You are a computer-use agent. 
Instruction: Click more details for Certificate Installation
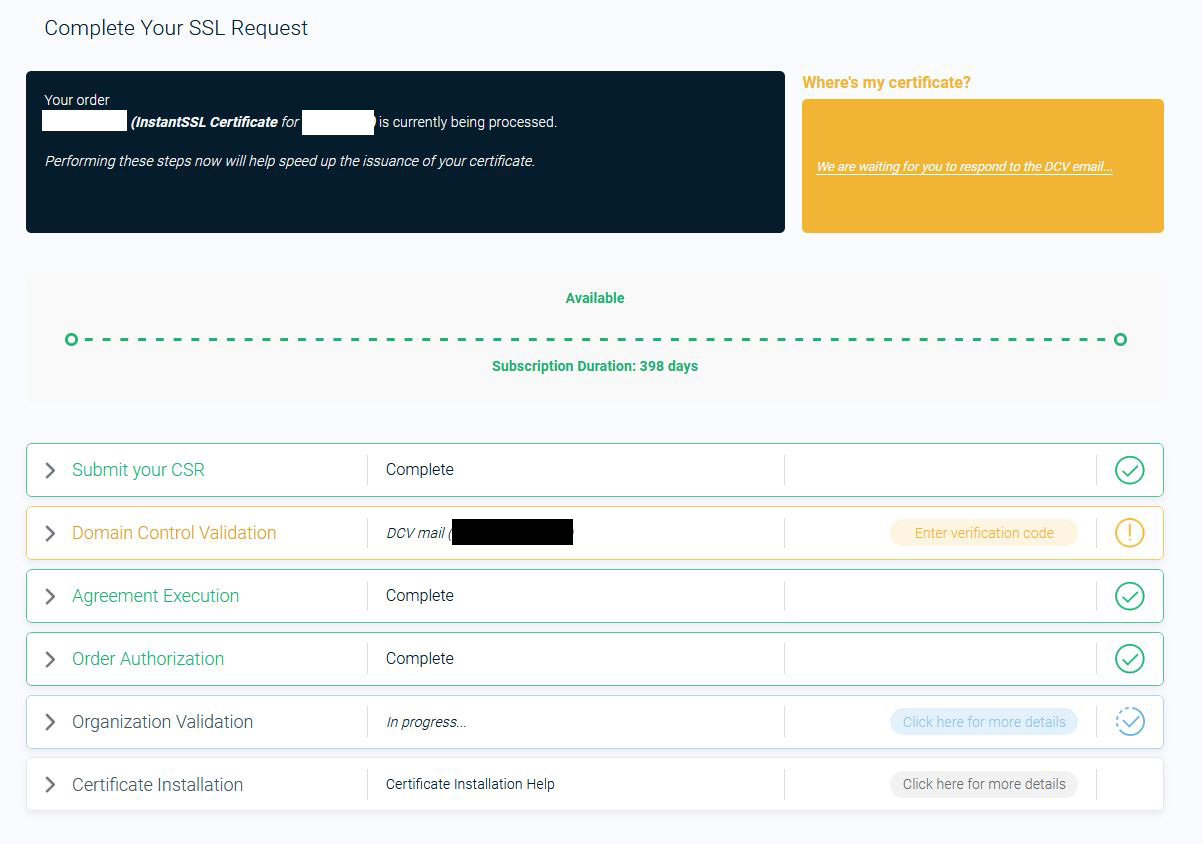point(983,784)
